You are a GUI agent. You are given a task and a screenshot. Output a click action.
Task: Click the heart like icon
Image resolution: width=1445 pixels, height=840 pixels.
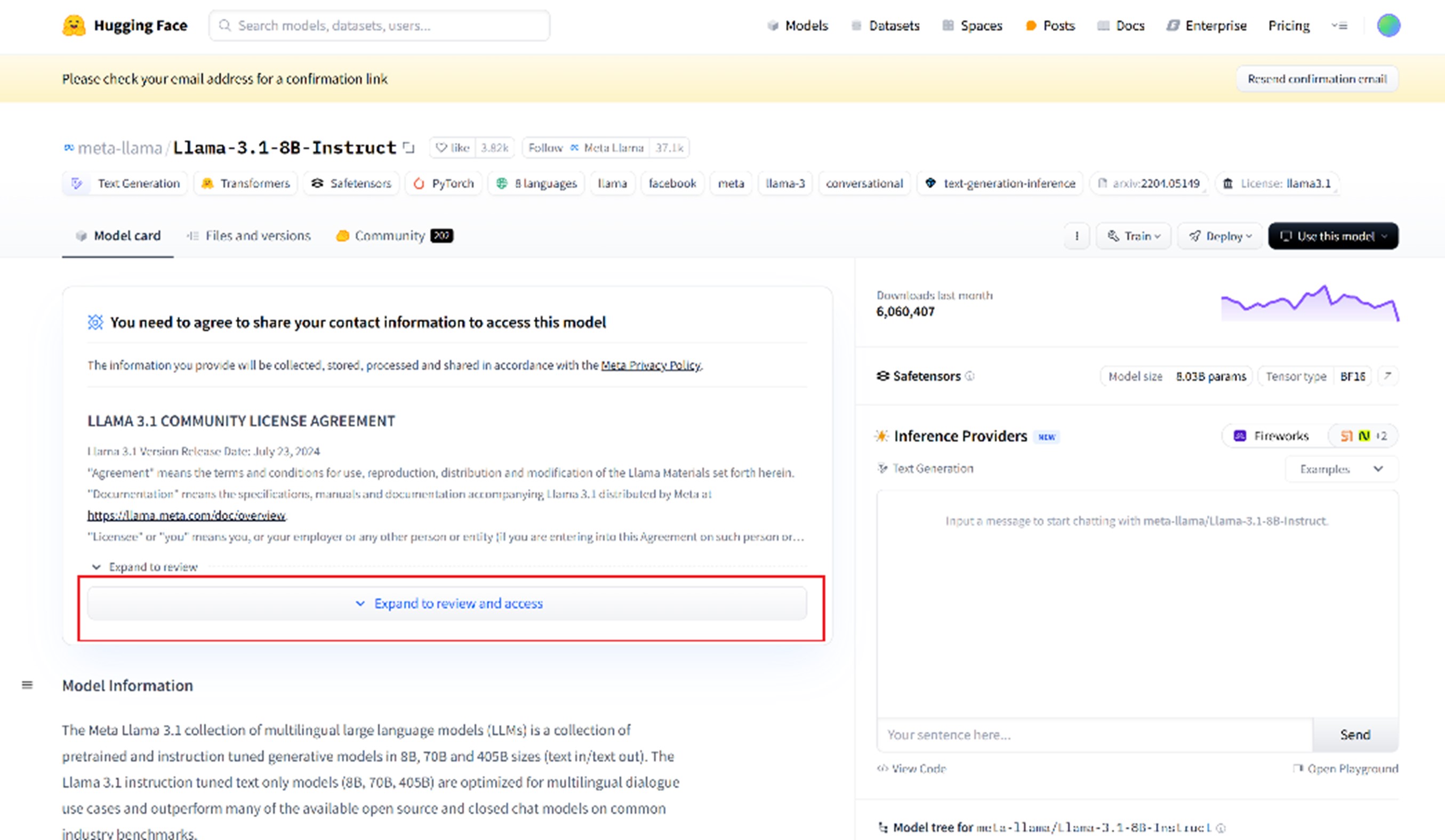coord(441,148)
